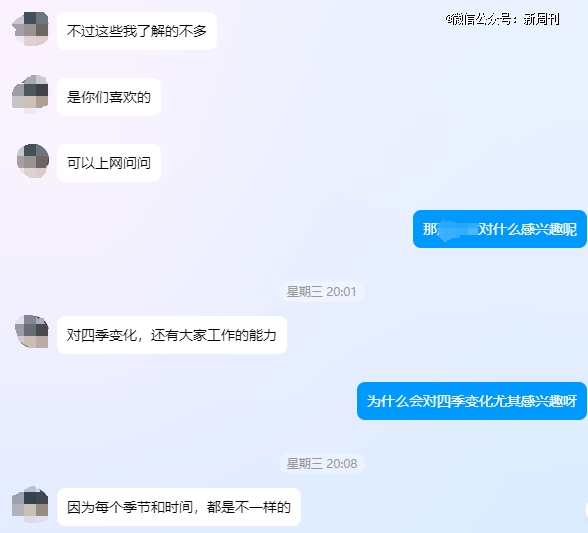The width and height of the screenshot is (588, 533).
Task: Click the '微信公众号：新周刊' watermark text
Action: tap(502, 19)
